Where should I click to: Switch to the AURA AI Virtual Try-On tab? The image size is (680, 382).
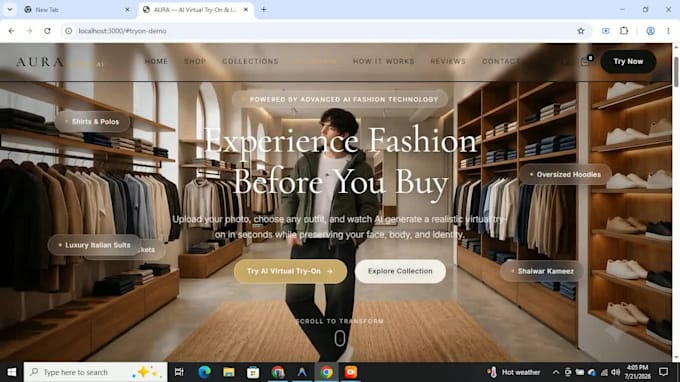(x=196, y=10)
